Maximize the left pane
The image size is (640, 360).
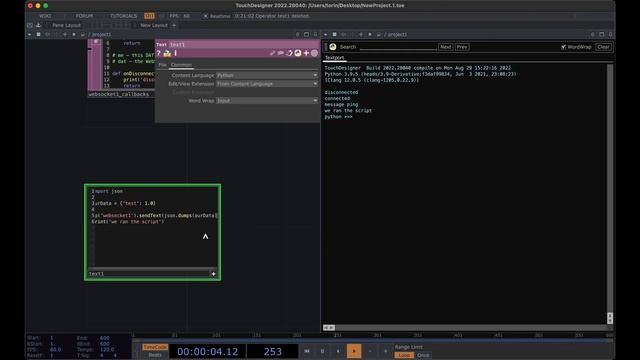coord(306,35)
